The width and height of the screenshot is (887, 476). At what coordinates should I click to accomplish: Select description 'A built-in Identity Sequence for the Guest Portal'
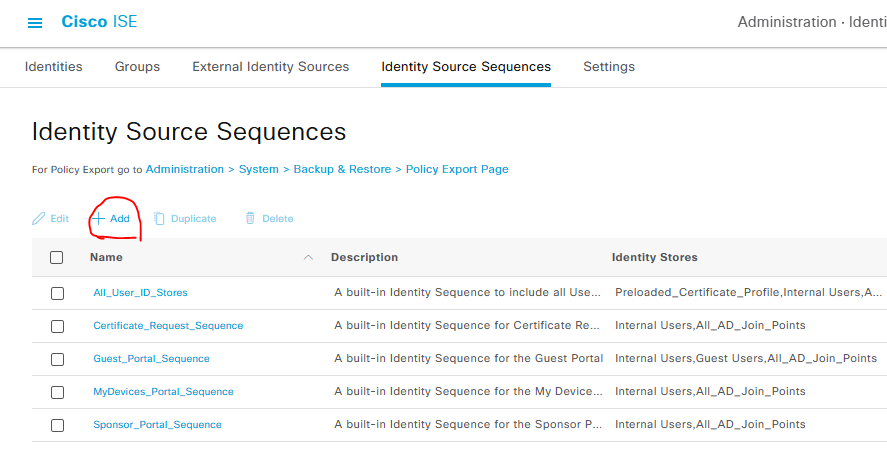pyautogui.click(x=468, y=358)
